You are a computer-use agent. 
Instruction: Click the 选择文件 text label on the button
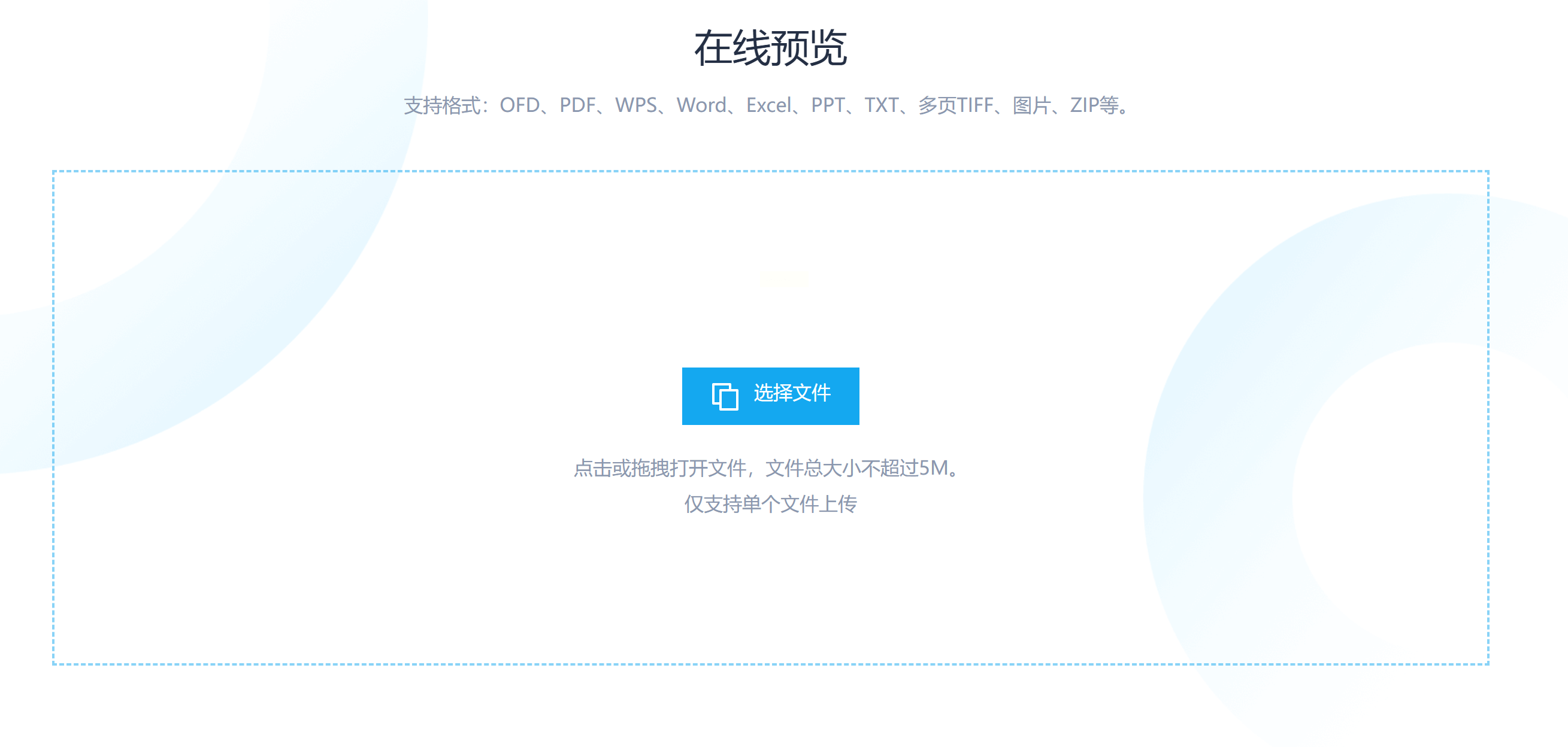(792, 393)
